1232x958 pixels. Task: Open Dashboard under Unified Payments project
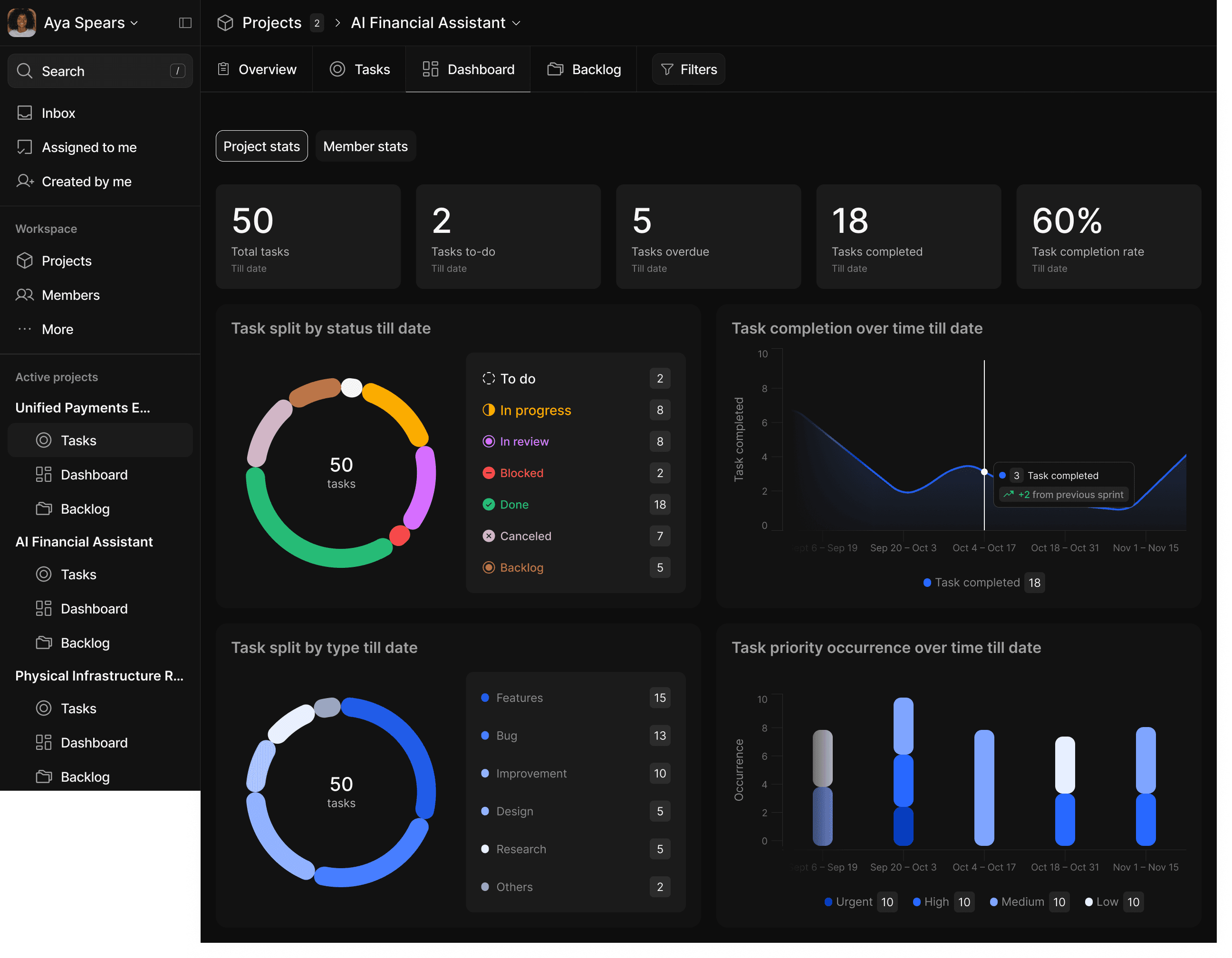94,475
